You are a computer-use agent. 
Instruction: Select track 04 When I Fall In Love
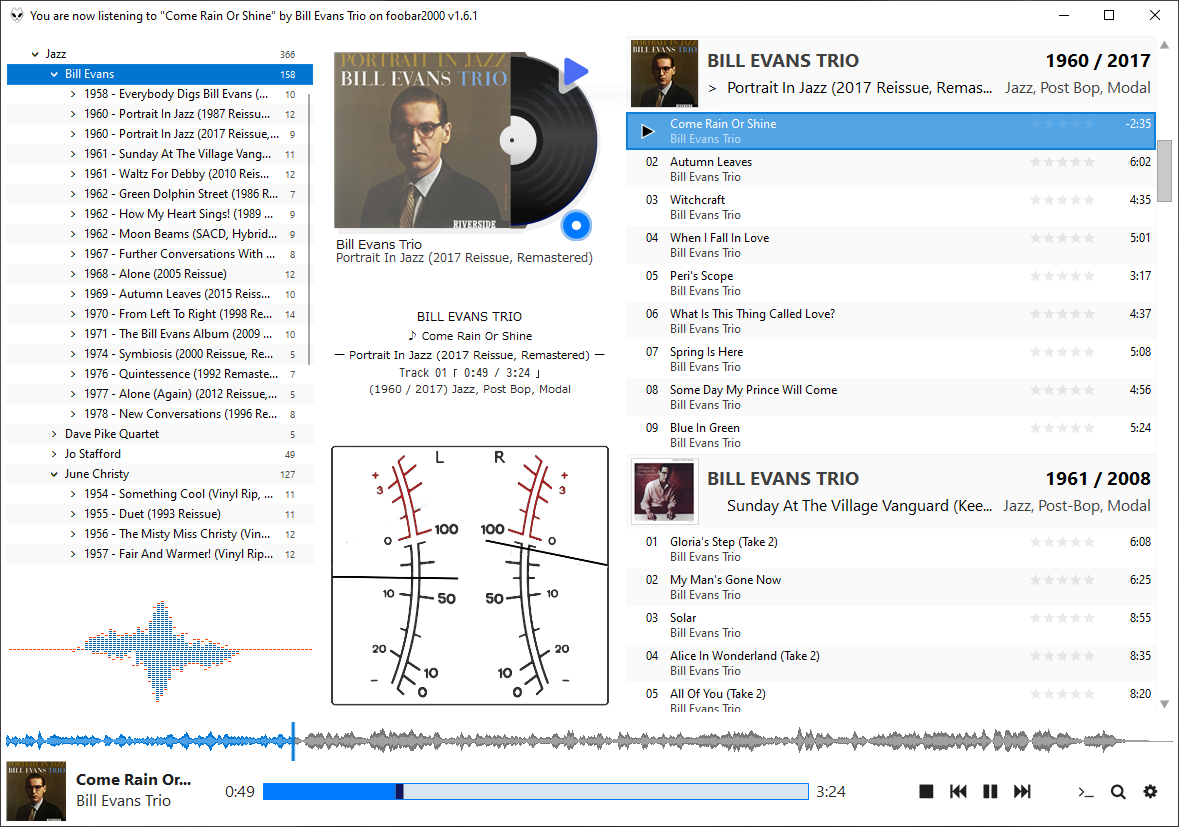pyautogui.click(x=890, y=245)
